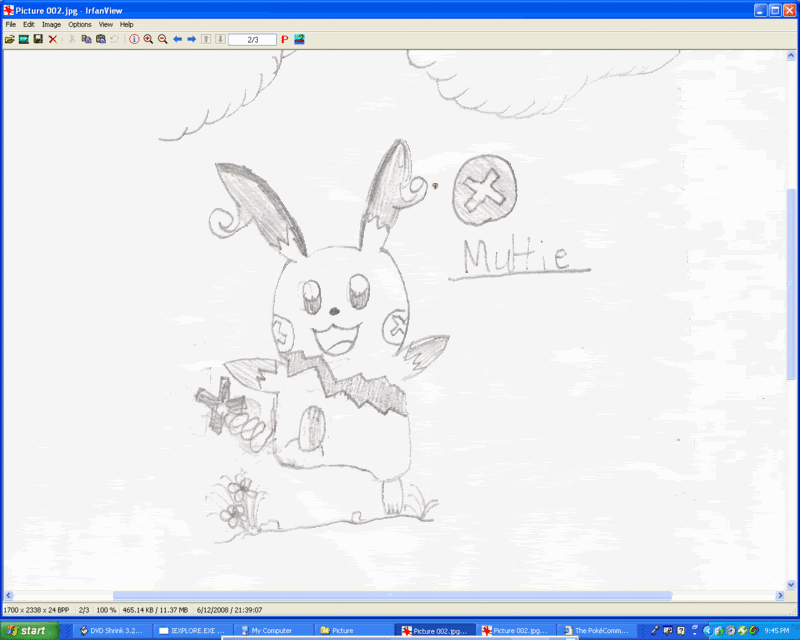Viewport: 800px width, 640px height.
Task: Click '465.14 KB / 11.37 MB' status entry
Action: 155,610
